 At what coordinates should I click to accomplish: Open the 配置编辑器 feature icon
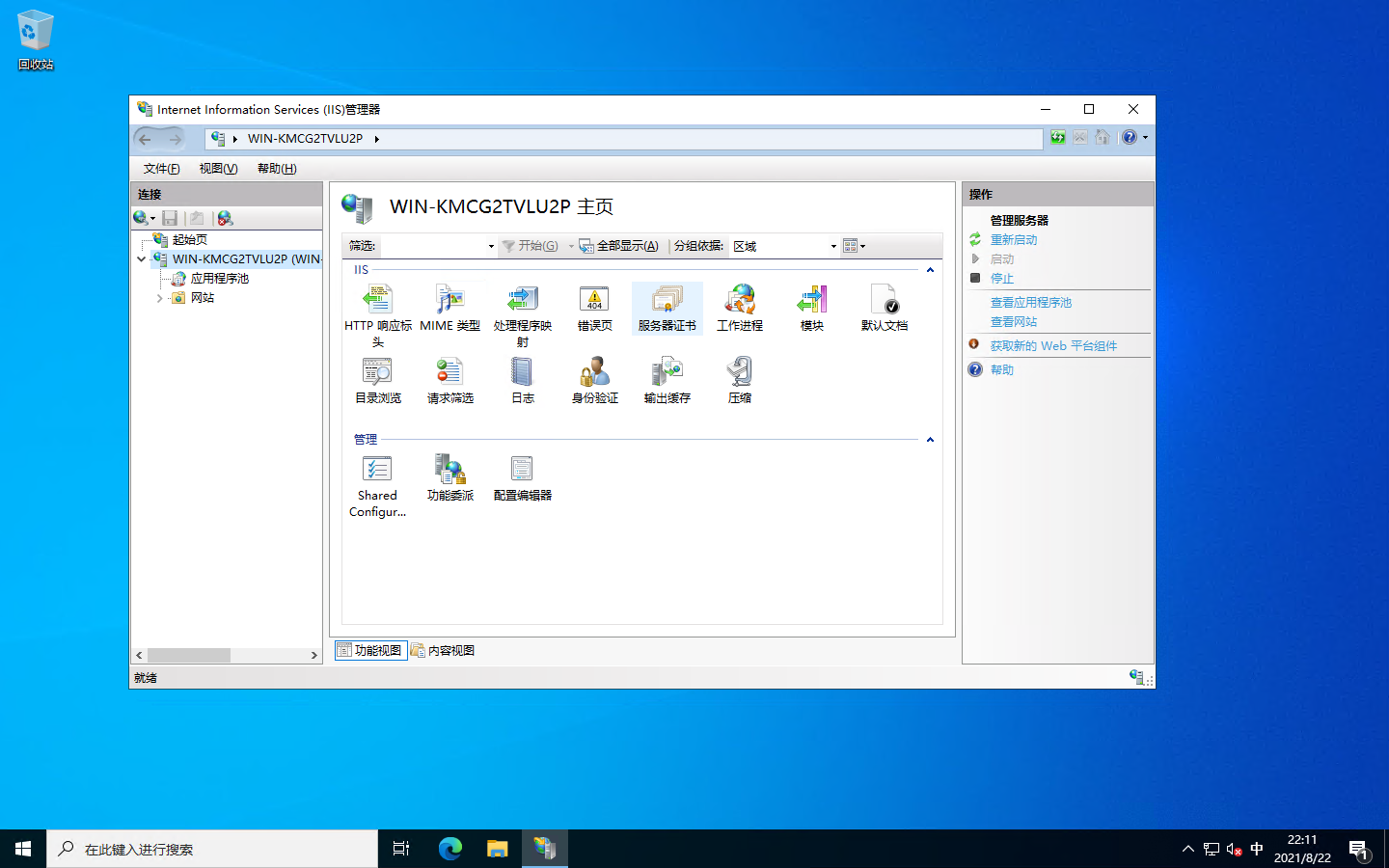(522, 477)
